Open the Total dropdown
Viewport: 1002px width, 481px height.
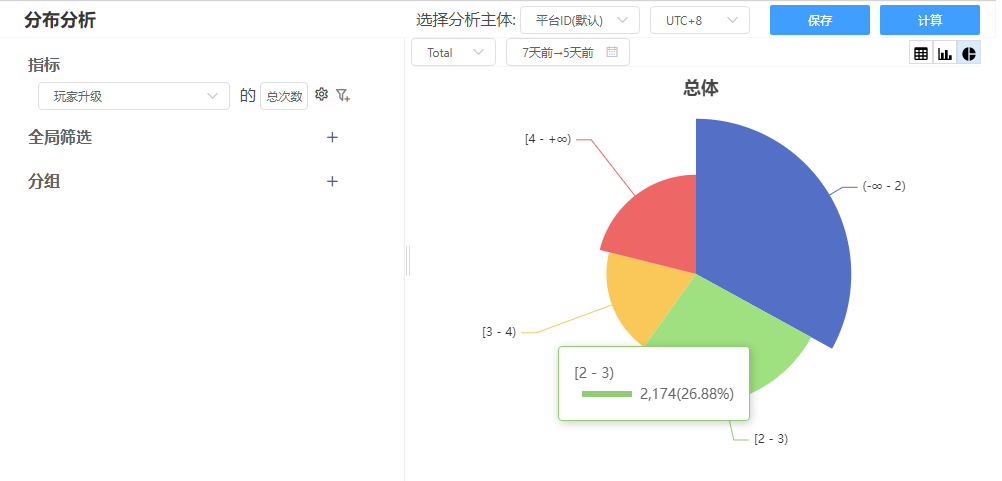click(x=453, y=52)
